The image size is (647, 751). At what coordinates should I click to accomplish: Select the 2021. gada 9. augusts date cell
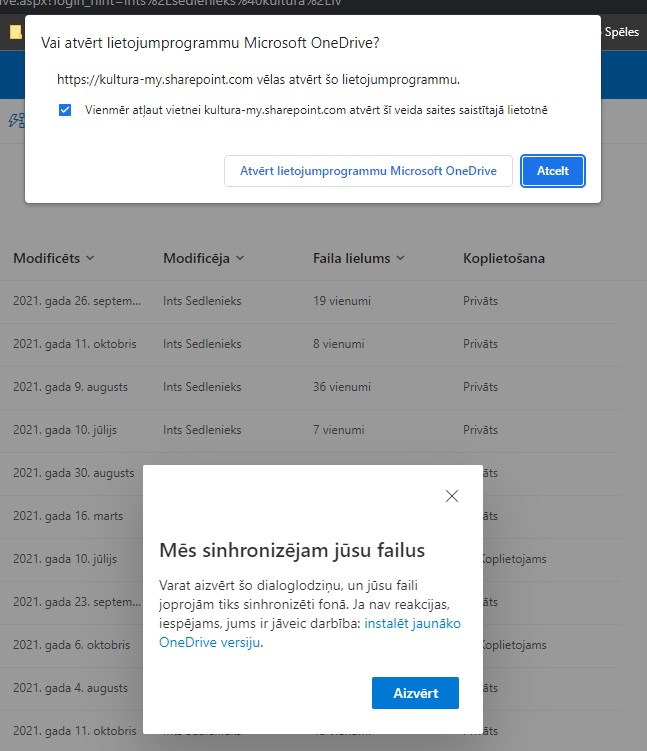[70, 387]
